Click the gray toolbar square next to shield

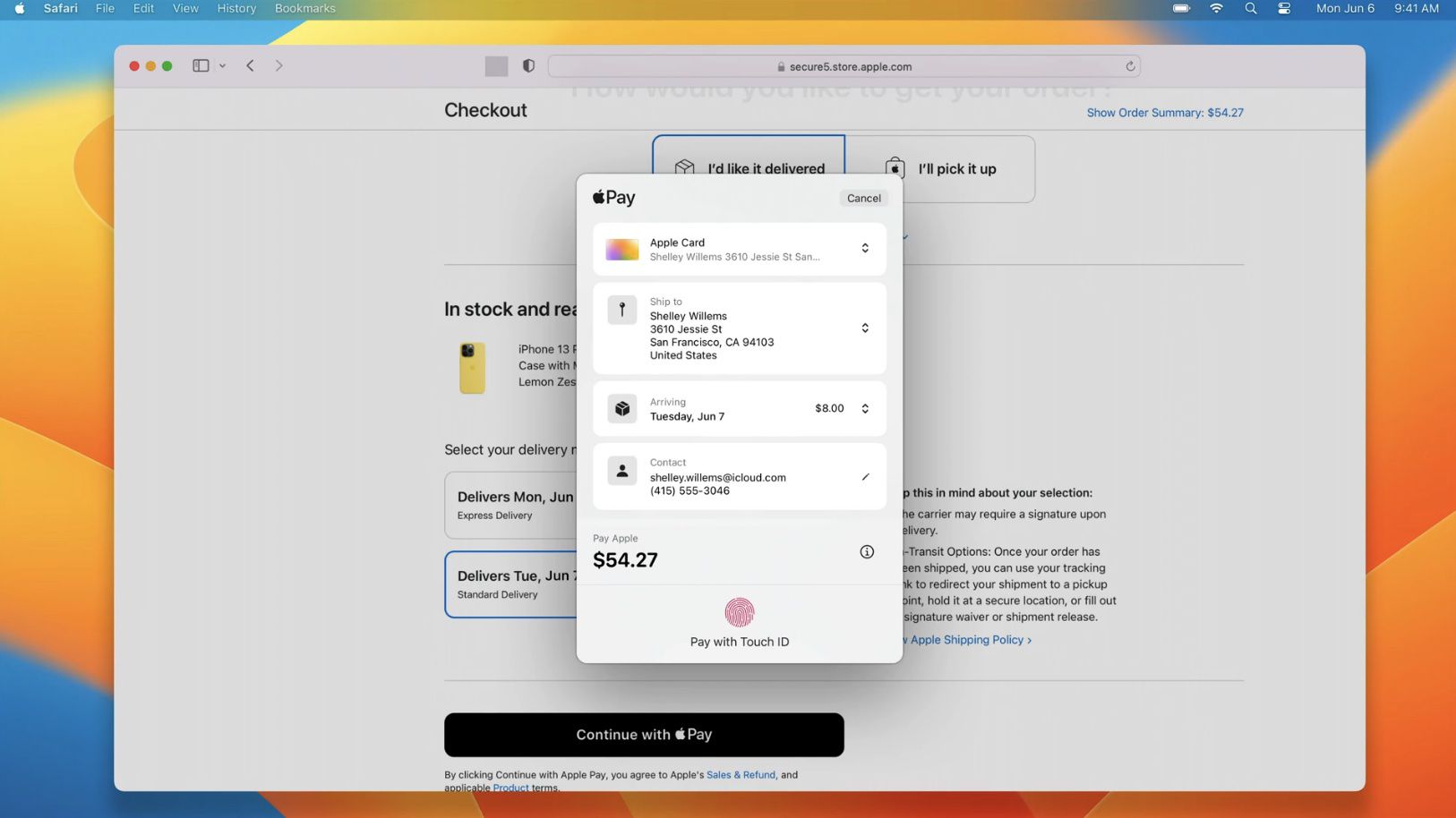(x=496, y=66)
